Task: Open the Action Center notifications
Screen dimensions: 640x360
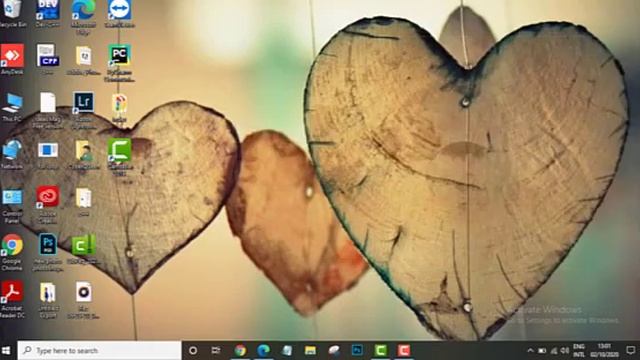Action: [x=631, y=350]
